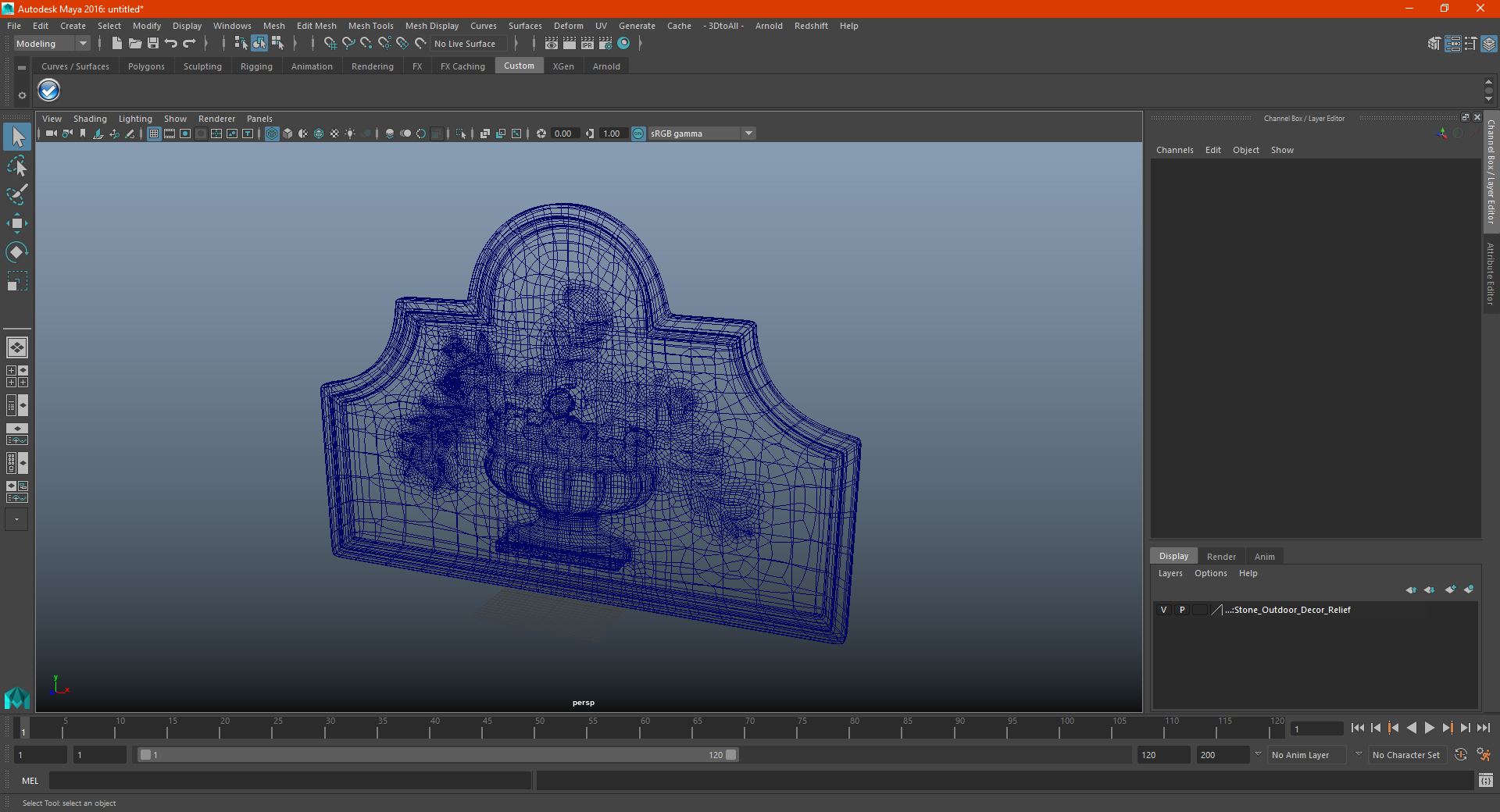Open the shelf tabs list icon

point(22,68)
